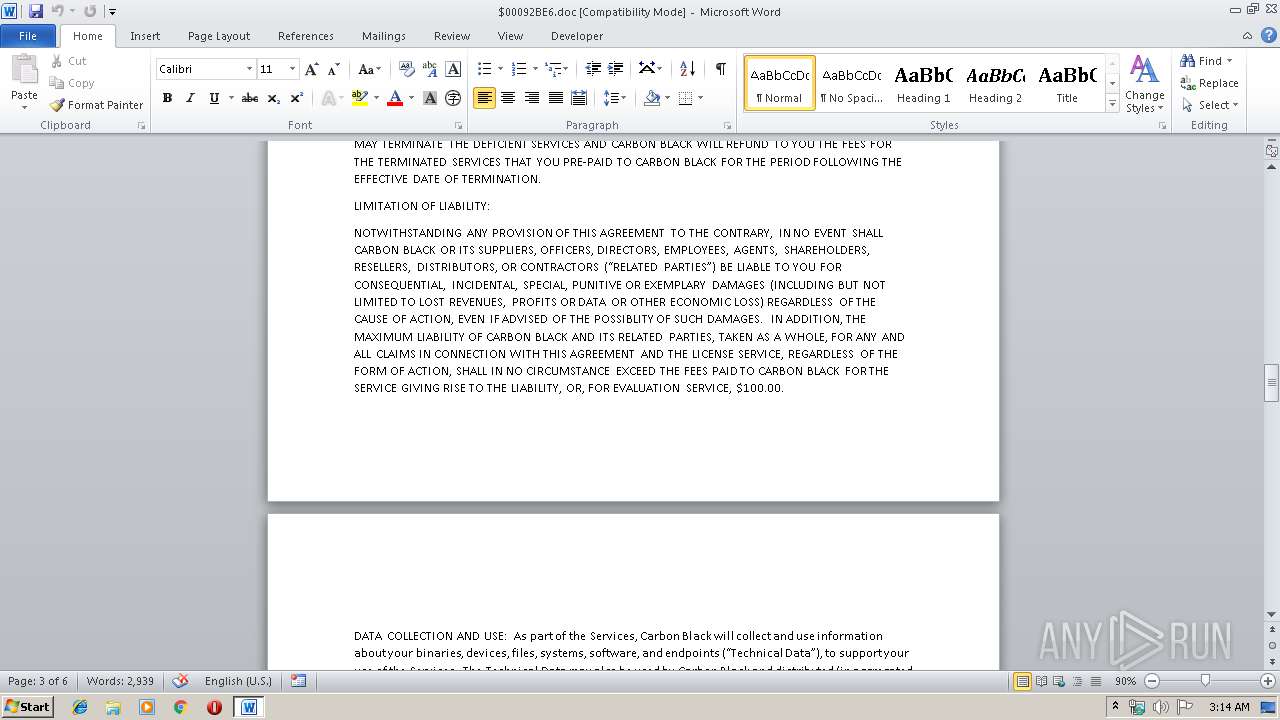Click the Sort icon
The image size is (1280, 720).
point(687,69)
